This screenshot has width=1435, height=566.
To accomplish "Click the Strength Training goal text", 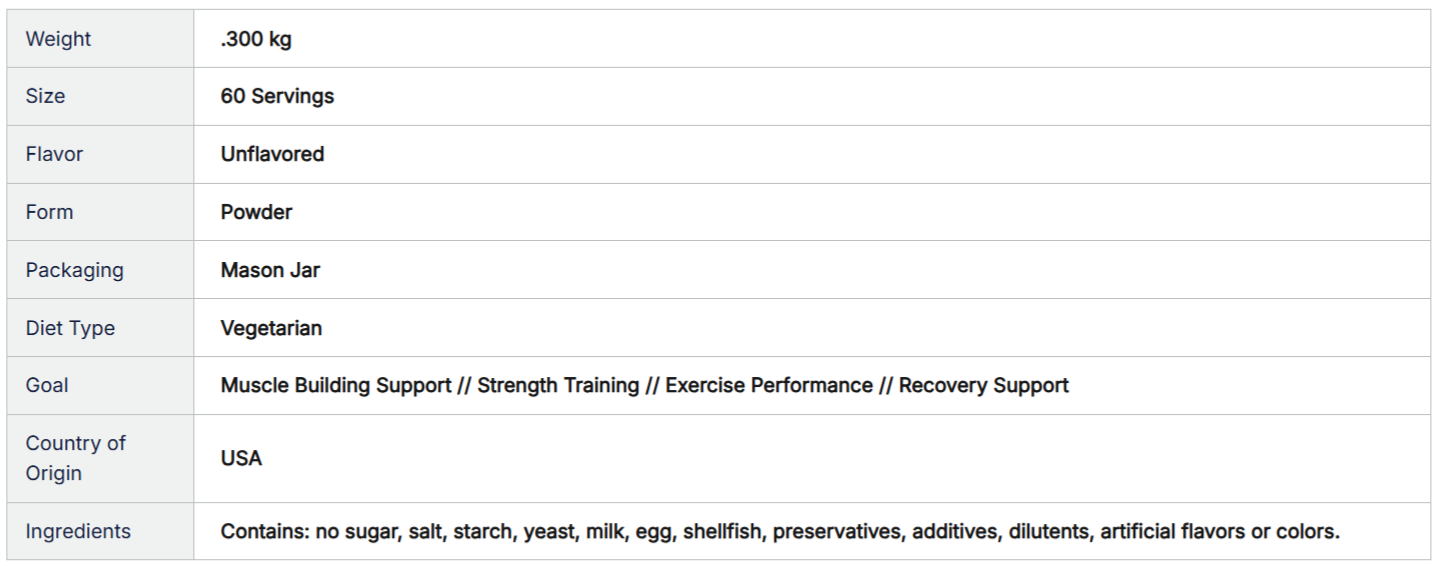I will click(x=558, y=385).
